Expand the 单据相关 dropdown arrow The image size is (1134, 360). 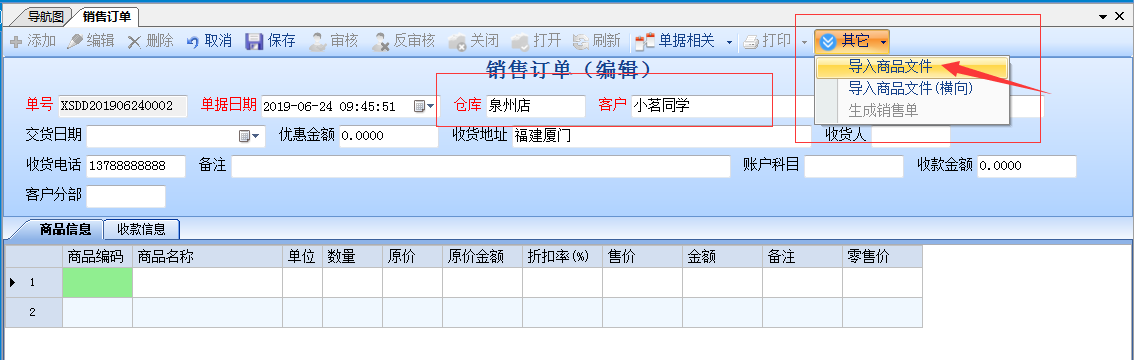[729, 42]
